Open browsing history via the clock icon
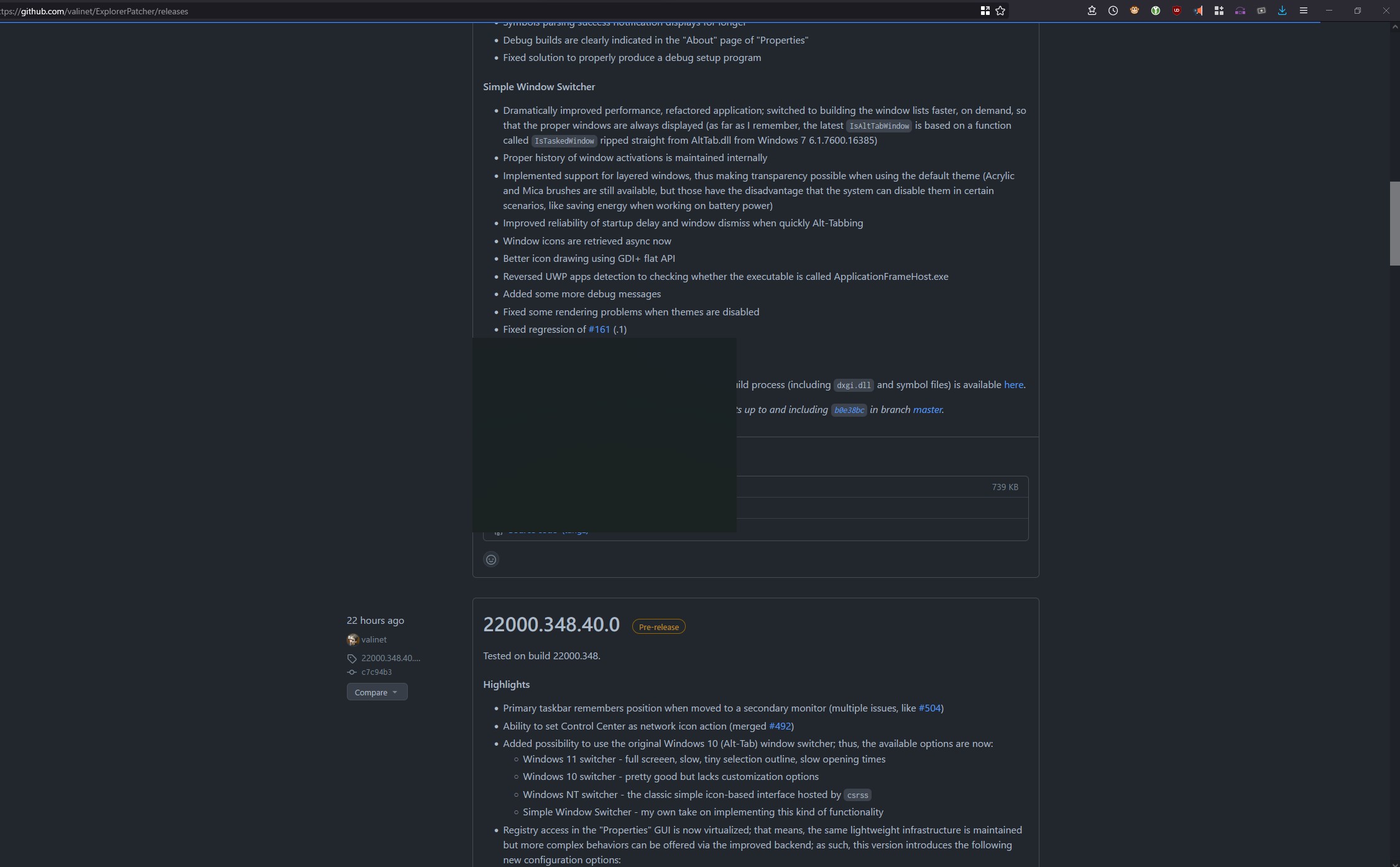 coord(1113,11)
